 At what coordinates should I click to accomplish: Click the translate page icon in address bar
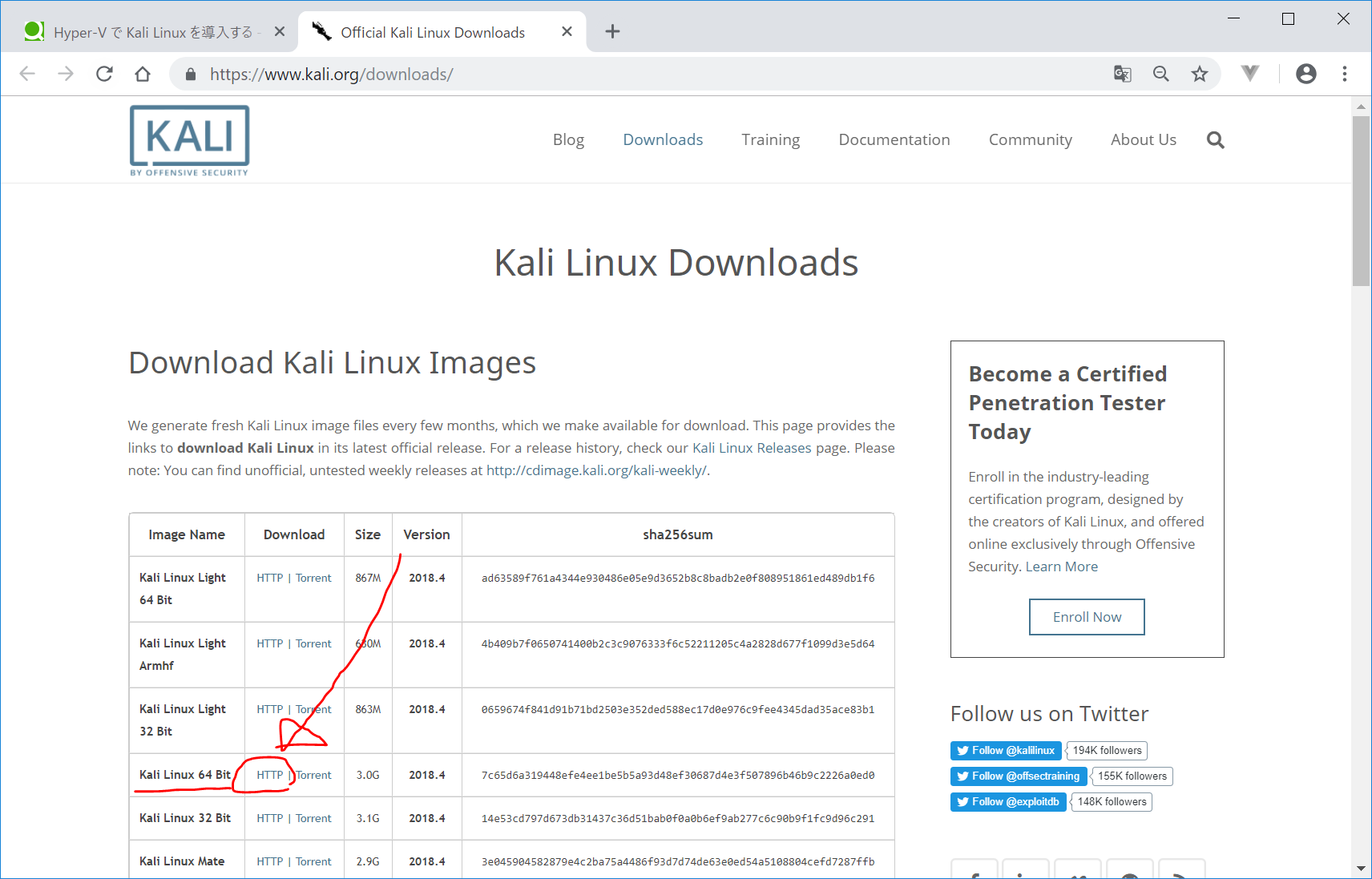click(1122, 74)
